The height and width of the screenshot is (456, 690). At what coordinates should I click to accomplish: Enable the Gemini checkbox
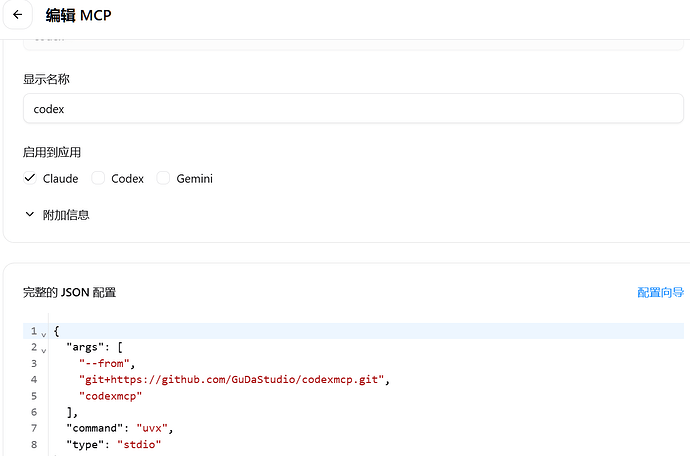(x=163, y=178)
